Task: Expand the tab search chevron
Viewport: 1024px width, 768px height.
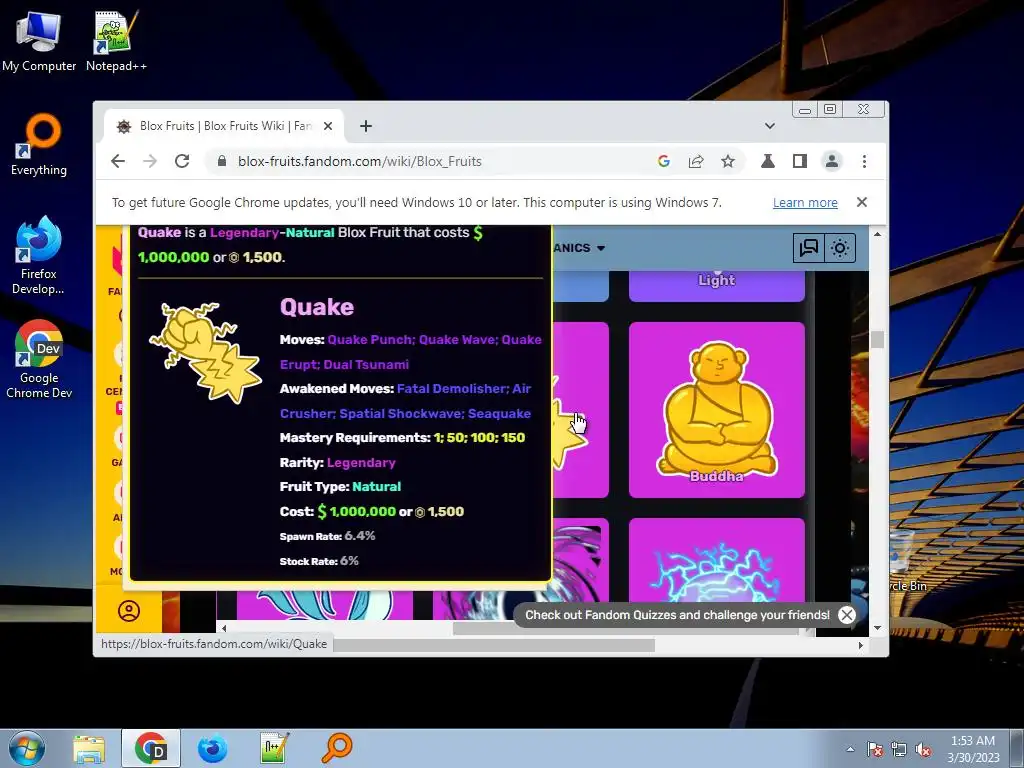Action: tap(770, 126)
